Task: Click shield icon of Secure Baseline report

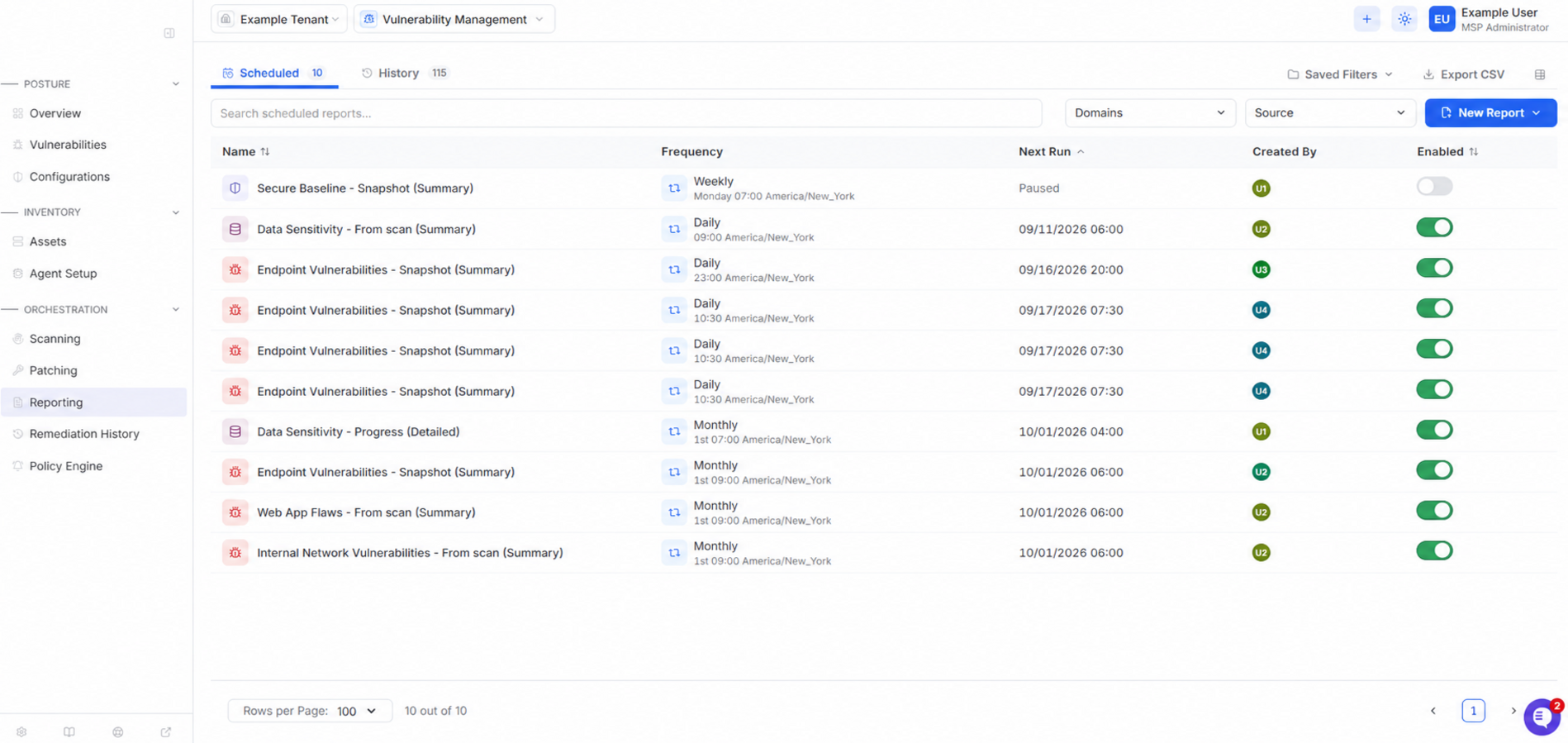Action: pyautogui.click(x=235, y=188)
